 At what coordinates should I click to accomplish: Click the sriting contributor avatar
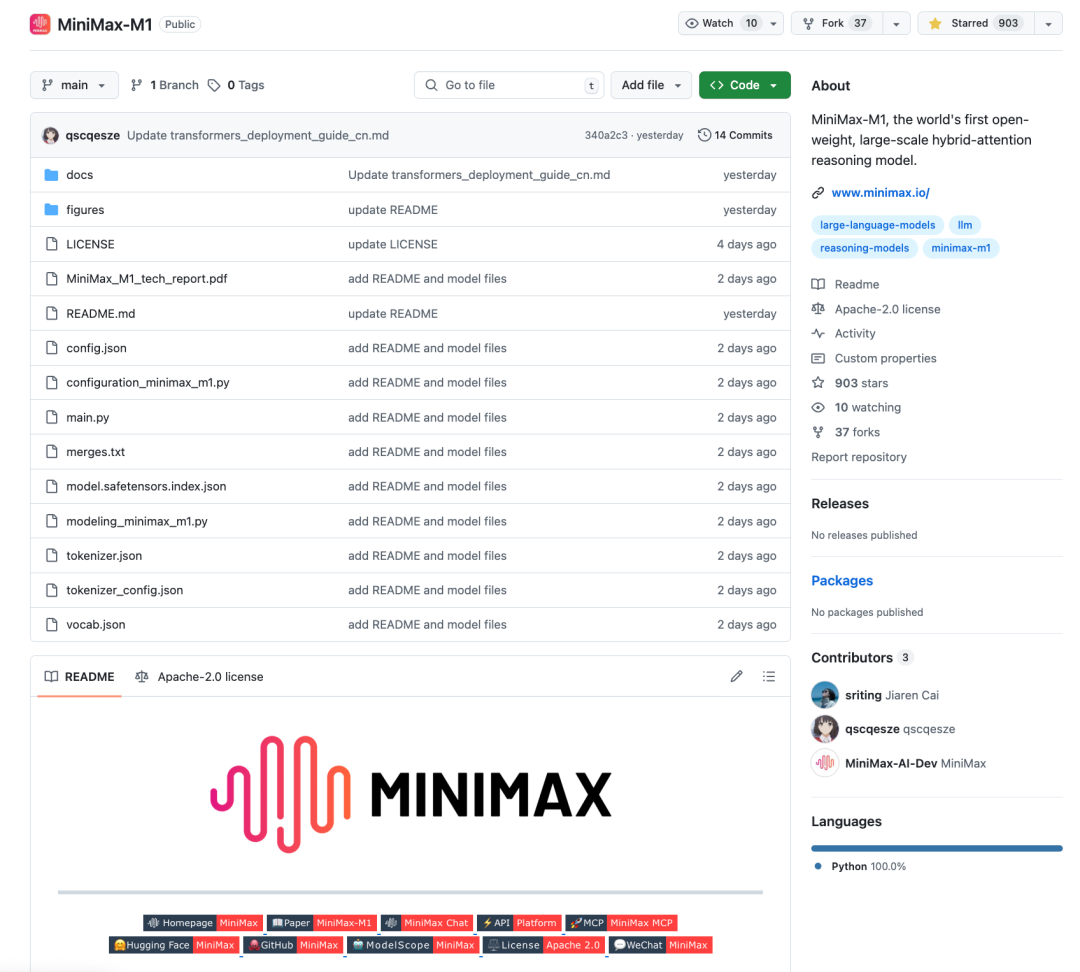coord(825,695)
